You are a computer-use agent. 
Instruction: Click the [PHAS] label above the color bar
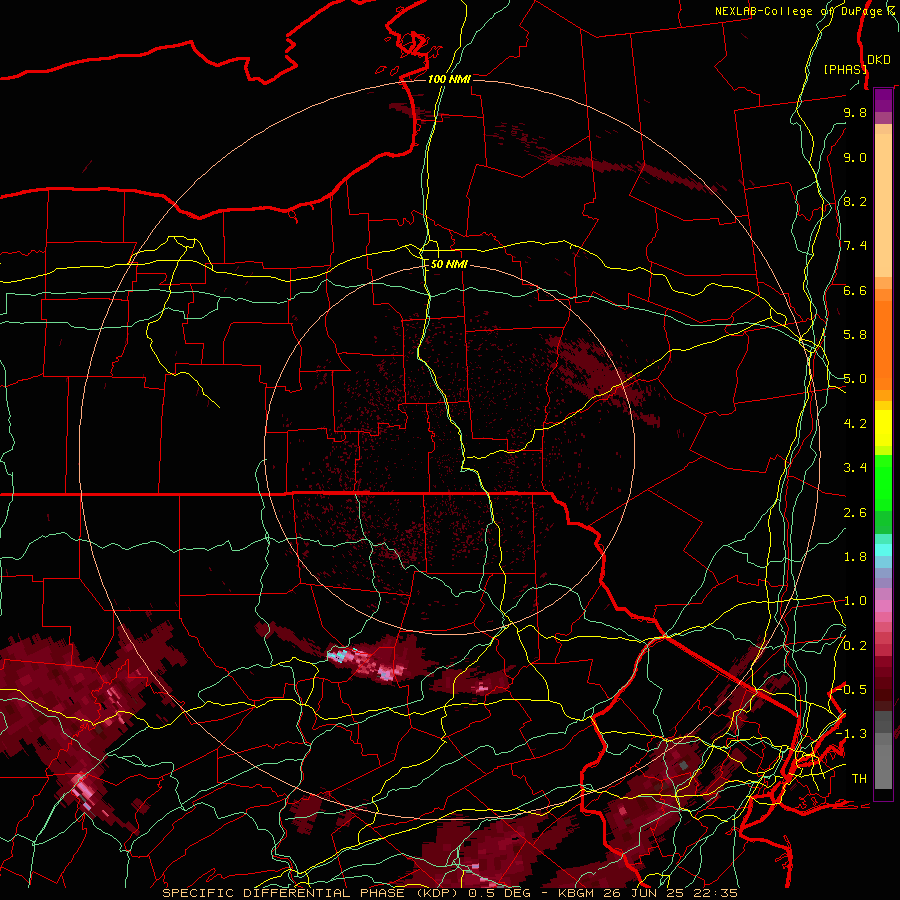pyautogui.click(x=845, y=69)
